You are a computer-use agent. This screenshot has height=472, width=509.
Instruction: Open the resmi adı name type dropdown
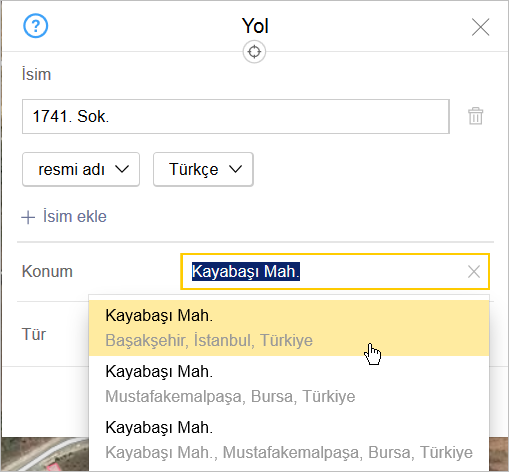[81, 169]
